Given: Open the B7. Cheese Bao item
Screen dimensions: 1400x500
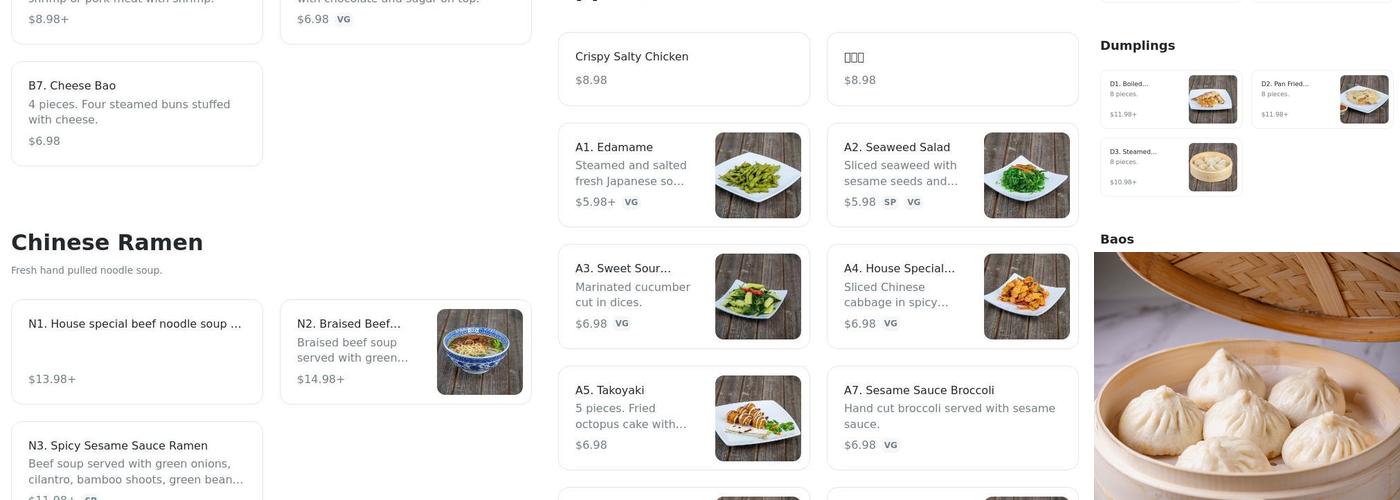Looking at the screenshot, I should (x=136, y=113).
